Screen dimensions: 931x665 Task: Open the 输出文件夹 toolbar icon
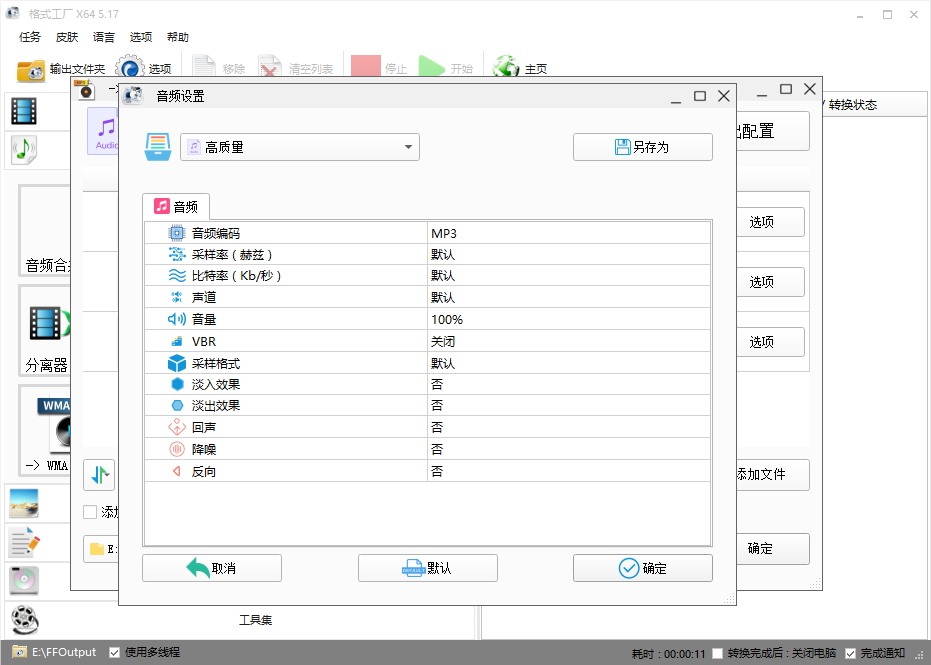31,68
